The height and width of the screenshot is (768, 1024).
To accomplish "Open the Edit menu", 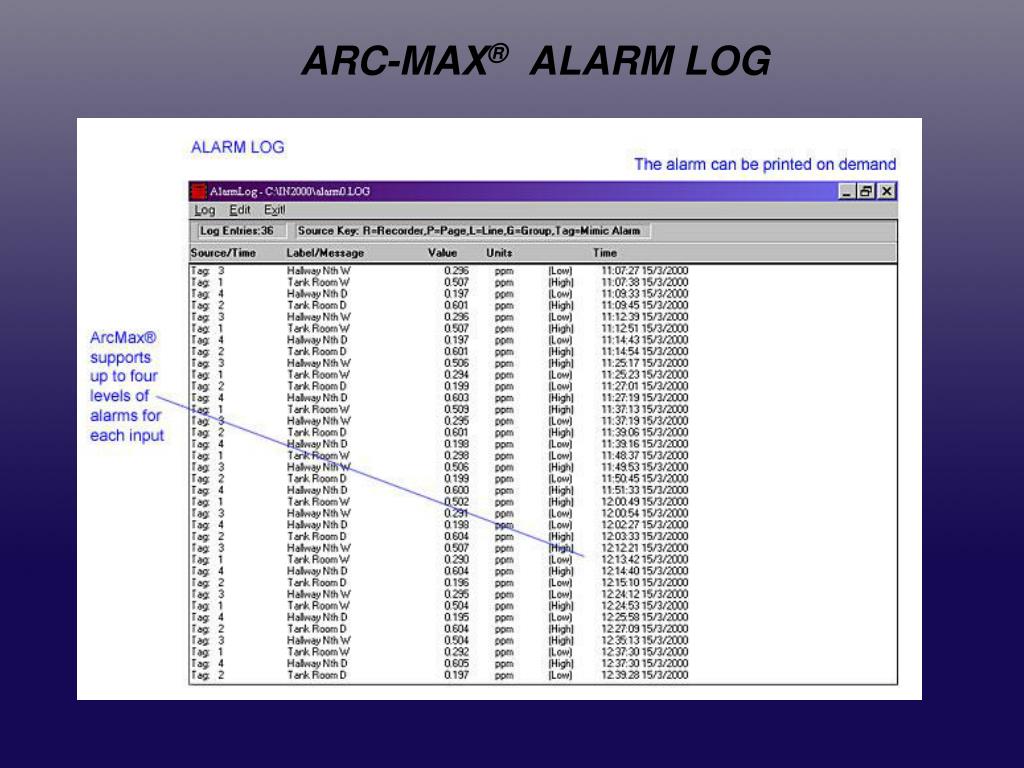I will point(240,210).
